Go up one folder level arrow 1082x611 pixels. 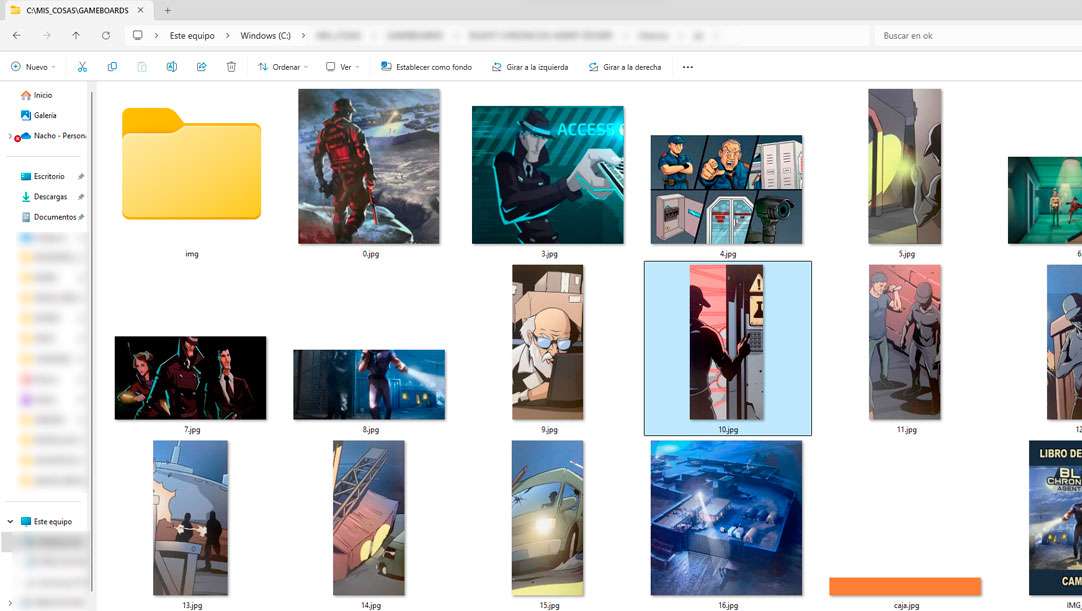pos(76,35)
